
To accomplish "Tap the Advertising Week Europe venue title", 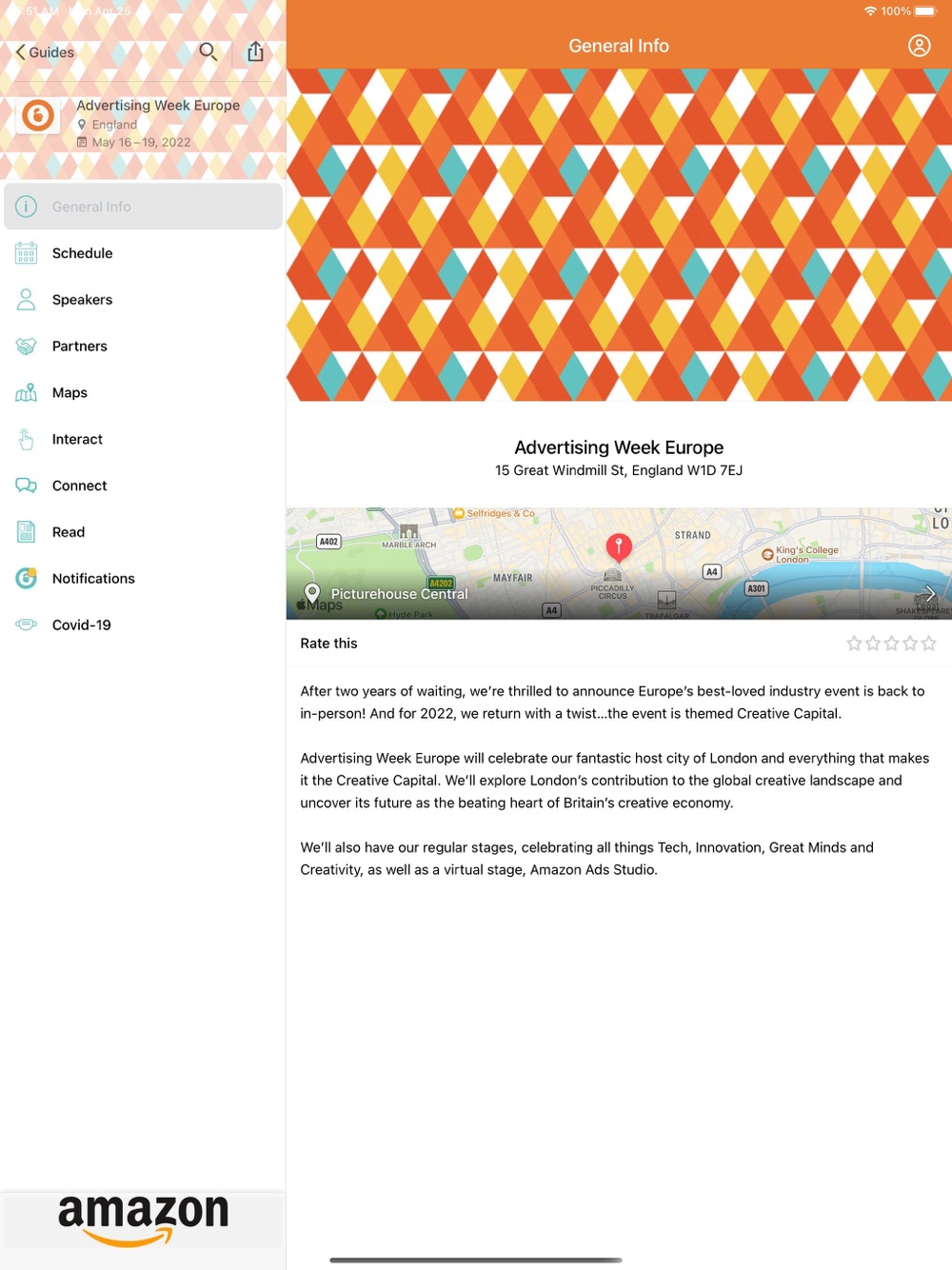I will [x=619, y=447].
